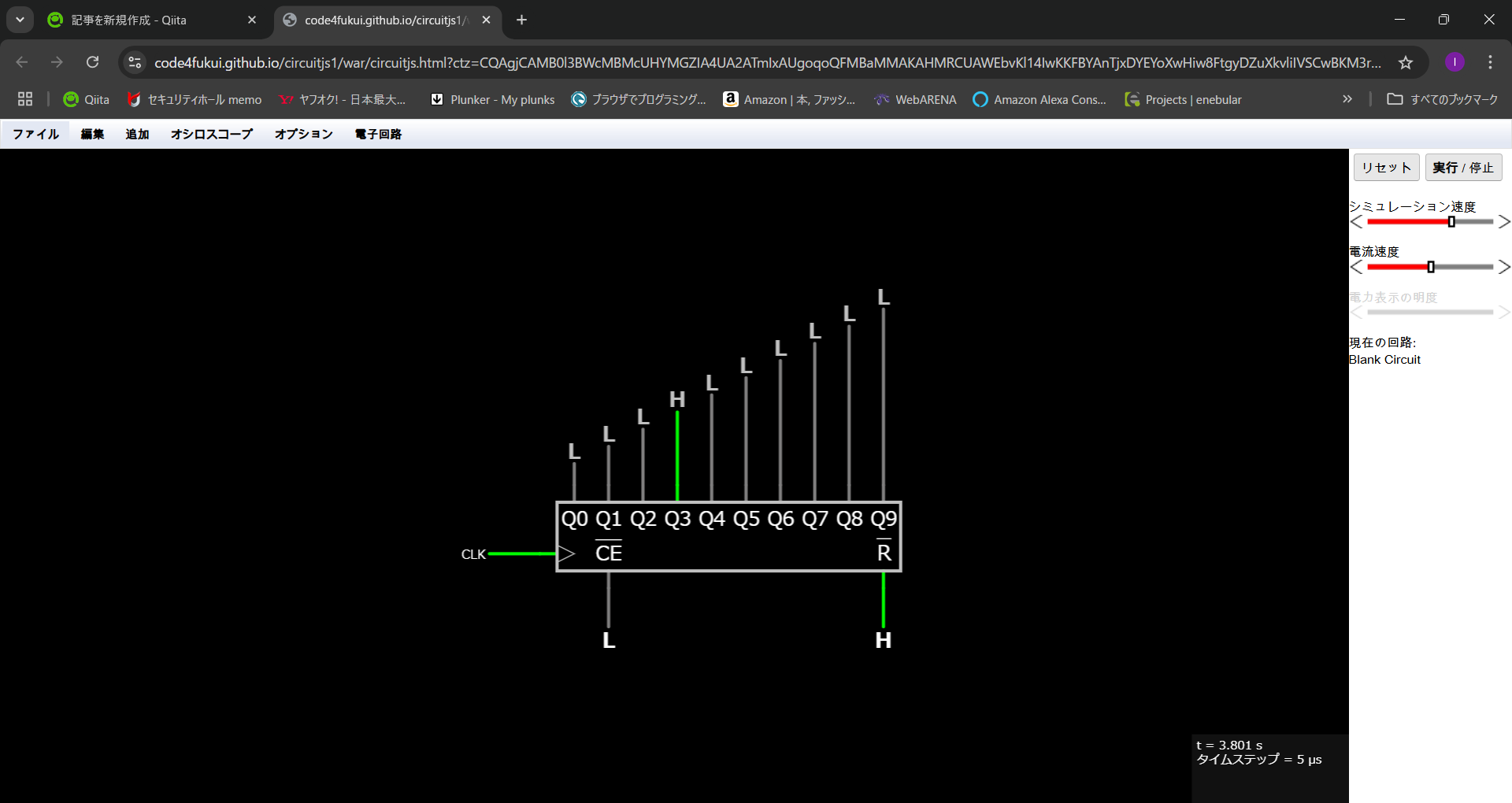Open Projects | enebular bookmark

point(1184,99)
